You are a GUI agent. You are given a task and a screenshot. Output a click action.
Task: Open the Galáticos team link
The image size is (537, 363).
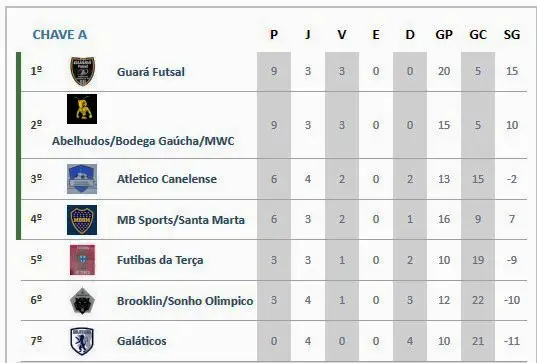(141, 341)
